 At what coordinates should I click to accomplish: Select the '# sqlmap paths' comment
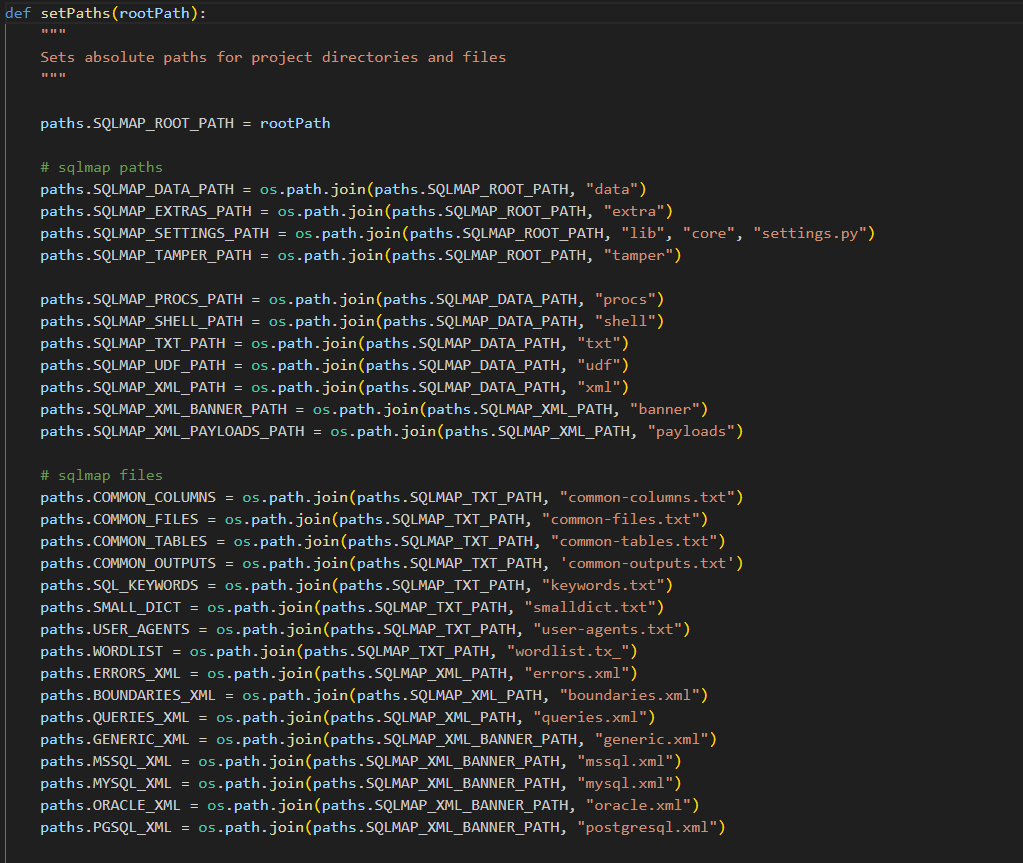tap(101, 167)
